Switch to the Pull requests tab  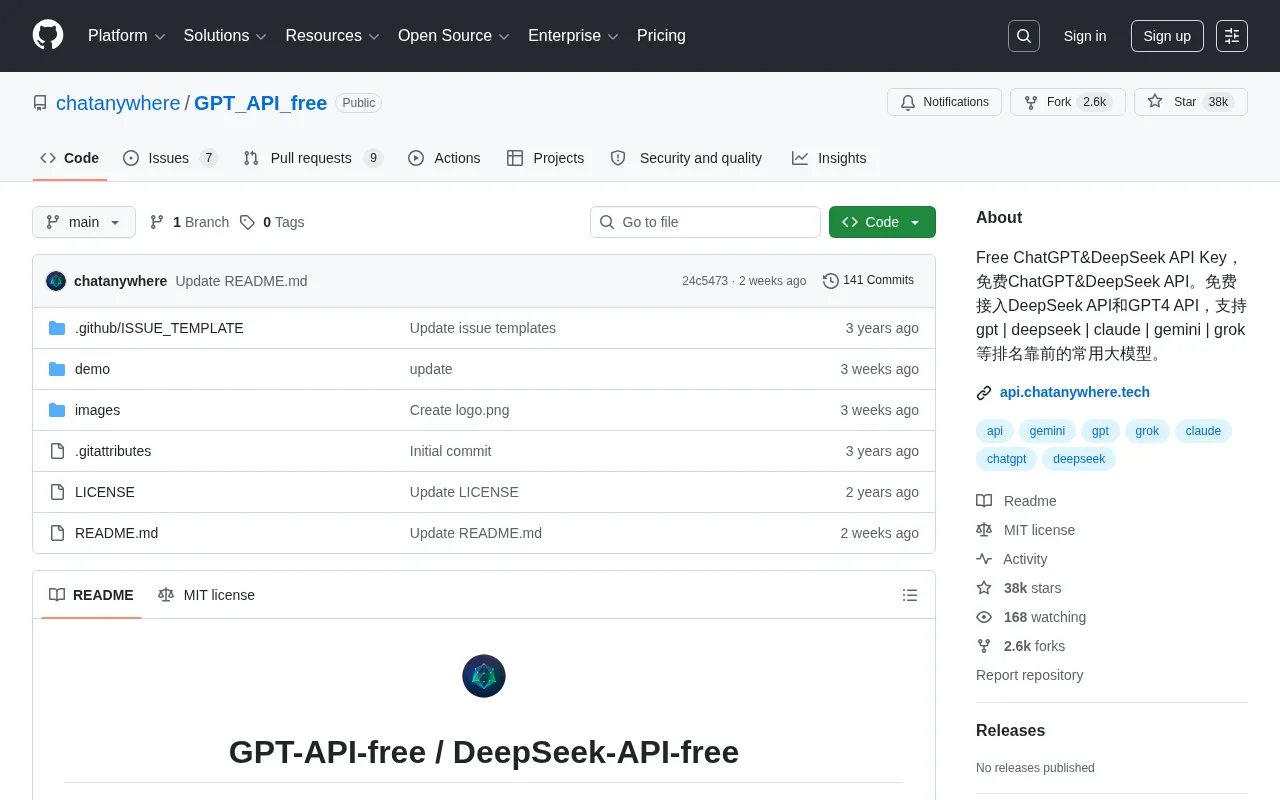313,158
